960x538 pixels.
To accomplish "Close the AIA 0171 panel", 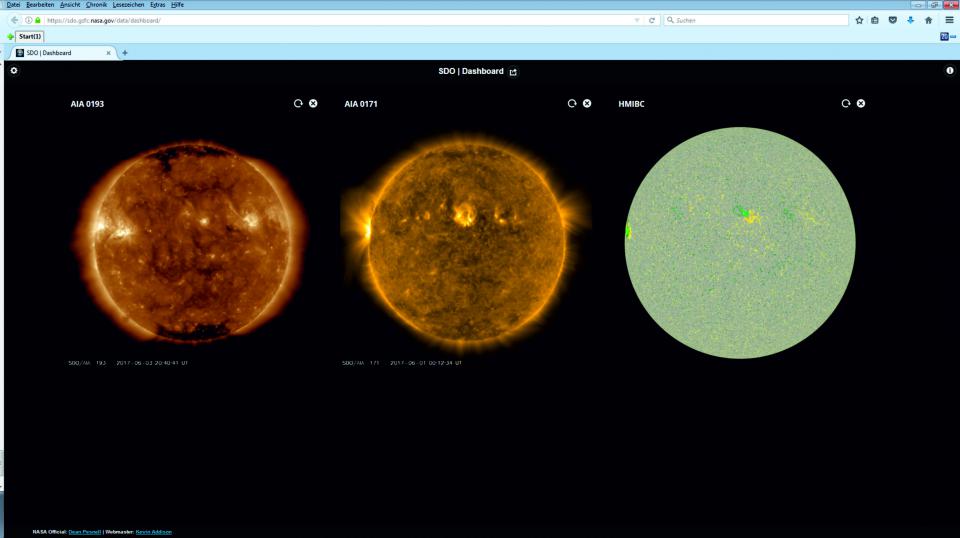I will [x=587, y=104].
